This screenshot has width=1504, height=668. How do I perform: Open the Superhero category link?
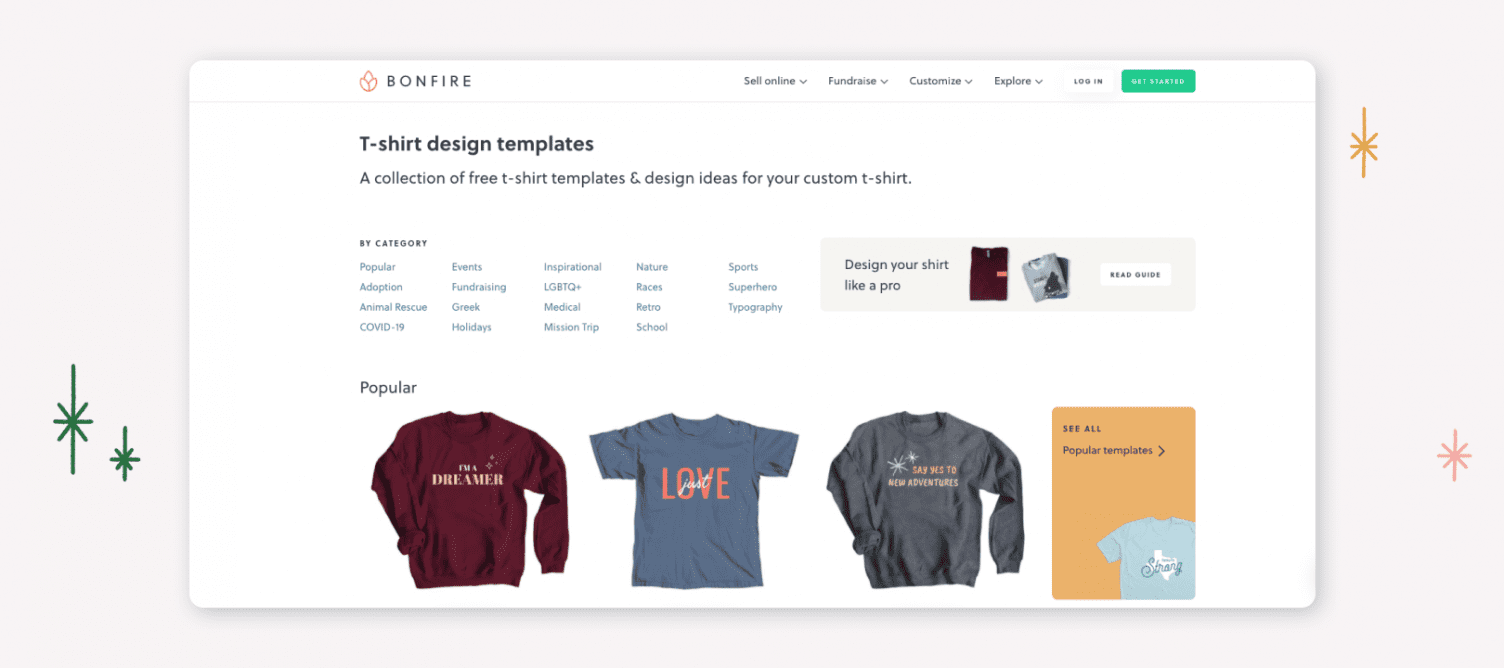tap(752, 287)
